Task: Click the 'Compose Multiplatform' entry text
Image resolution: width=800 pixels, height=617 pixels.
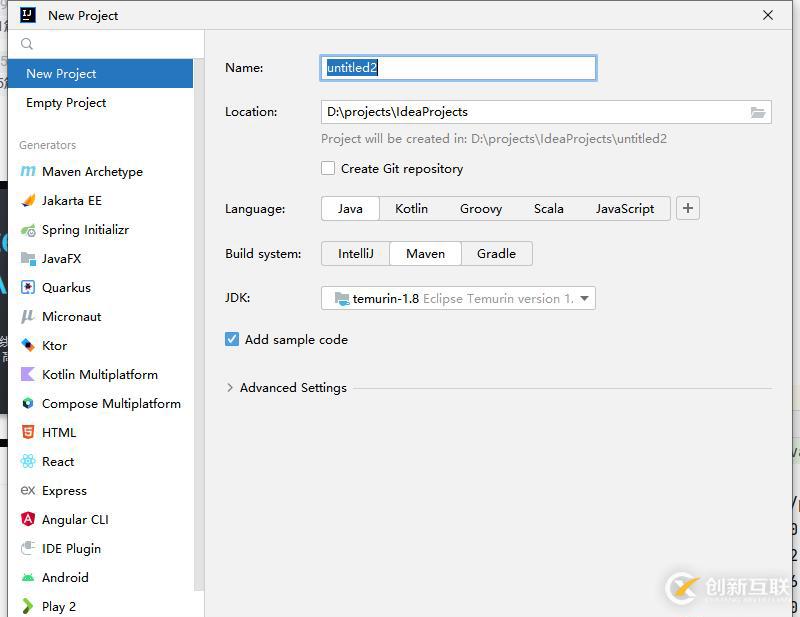Action: pyautogui.click(x=111, y=404)
